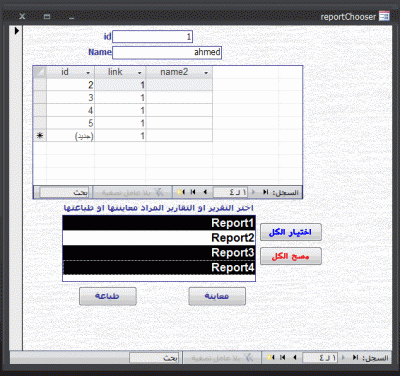The width and height of the screenshot is (400, 376).
Task: Click the previous-record arrow in the main form bottom navigator
Action: (x=343, y=358)
